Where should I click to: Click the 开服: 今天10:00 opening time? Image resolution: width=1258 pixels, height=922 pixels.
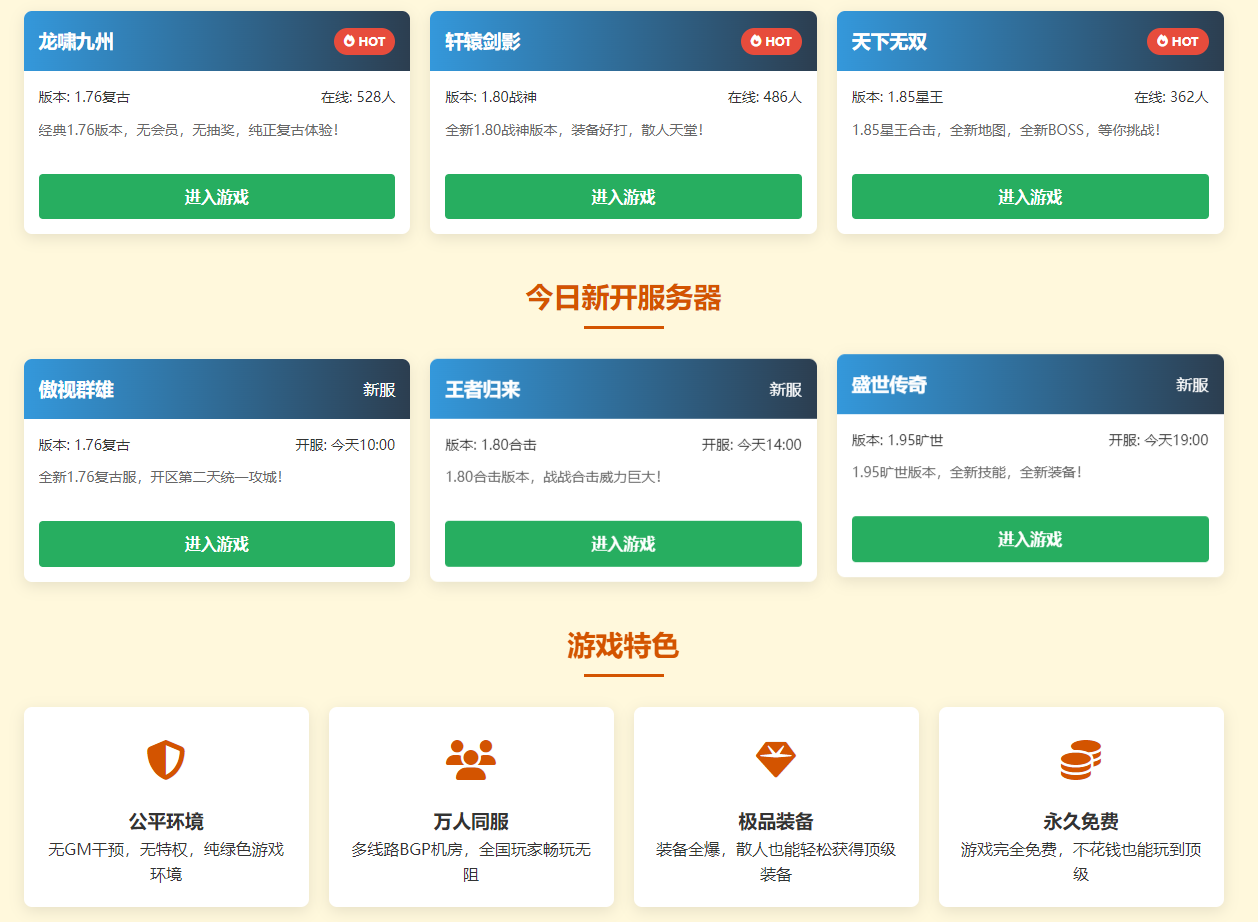[345, 445]
